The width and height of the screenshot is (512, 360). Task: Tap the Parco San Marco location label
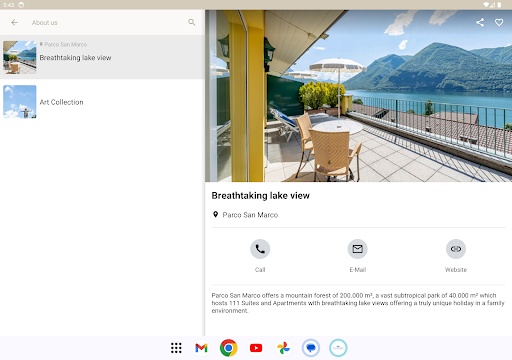(250, 215)
